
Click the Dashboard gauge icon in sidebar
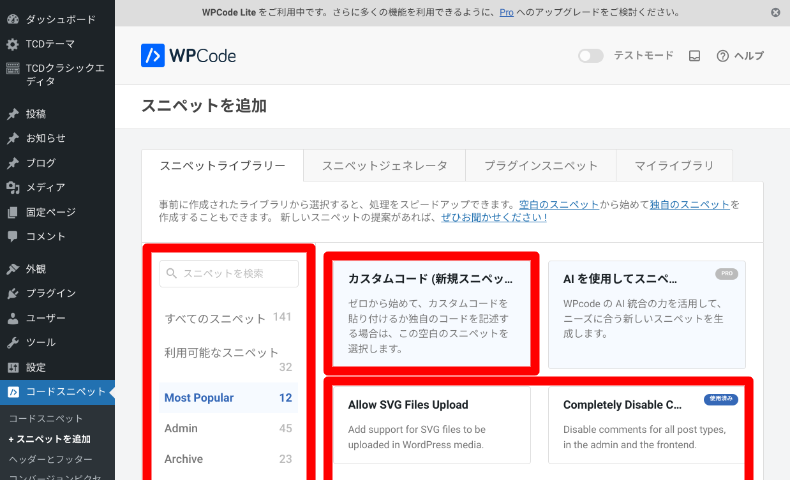click(13, 19)
